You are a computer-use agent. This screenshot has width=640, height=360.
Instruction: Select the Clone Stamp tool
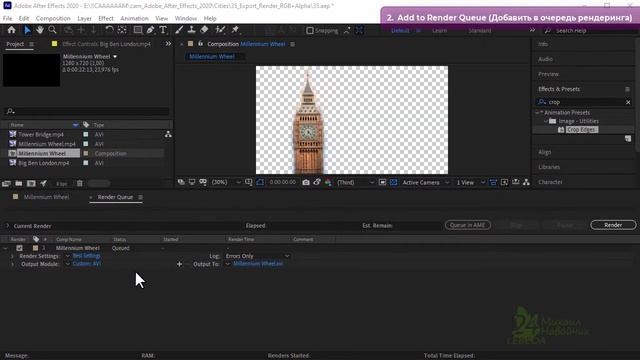[191, 30]
